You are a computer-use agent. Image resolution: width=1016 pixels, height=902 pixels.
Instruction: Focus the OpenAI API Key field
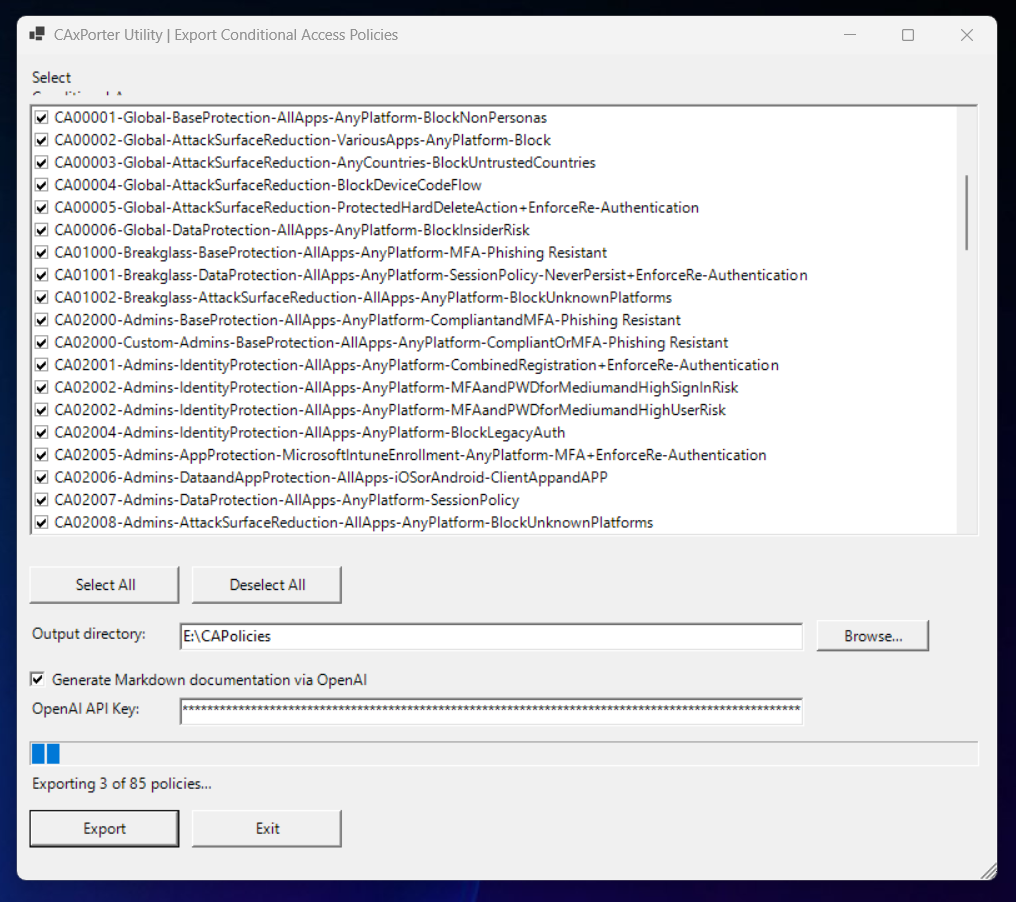coord(490,710)
